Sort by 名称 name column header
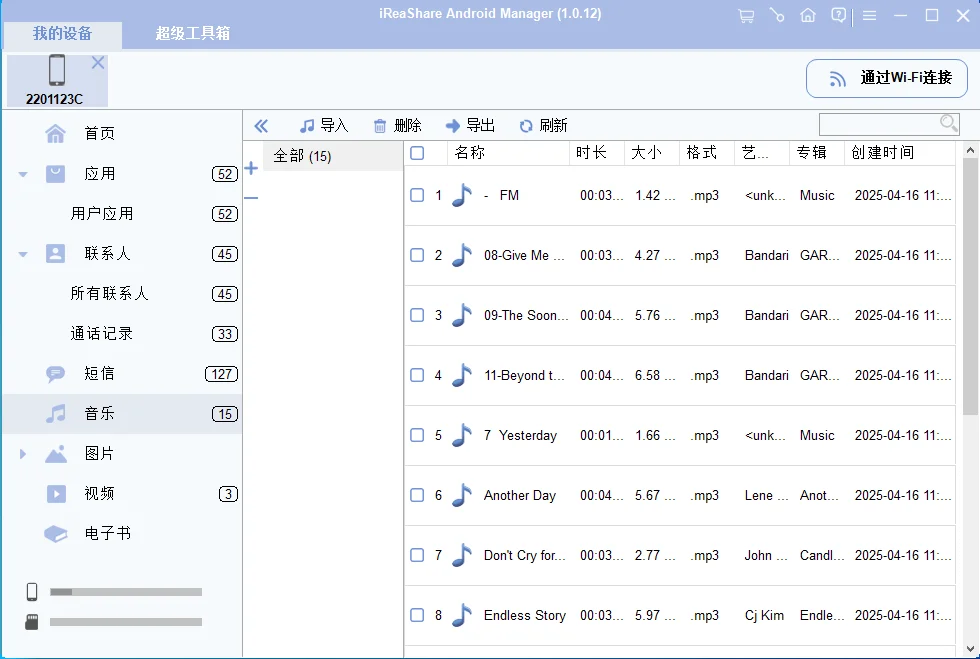The height and width of the screenshot is (659, 980). point(508,153)
